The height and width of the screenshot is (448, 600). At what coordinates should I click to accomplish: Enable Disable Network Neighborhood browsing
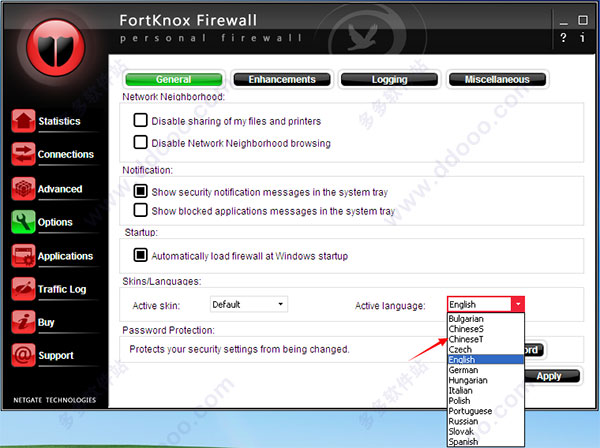pyautogui.click(x=140, y=142)
